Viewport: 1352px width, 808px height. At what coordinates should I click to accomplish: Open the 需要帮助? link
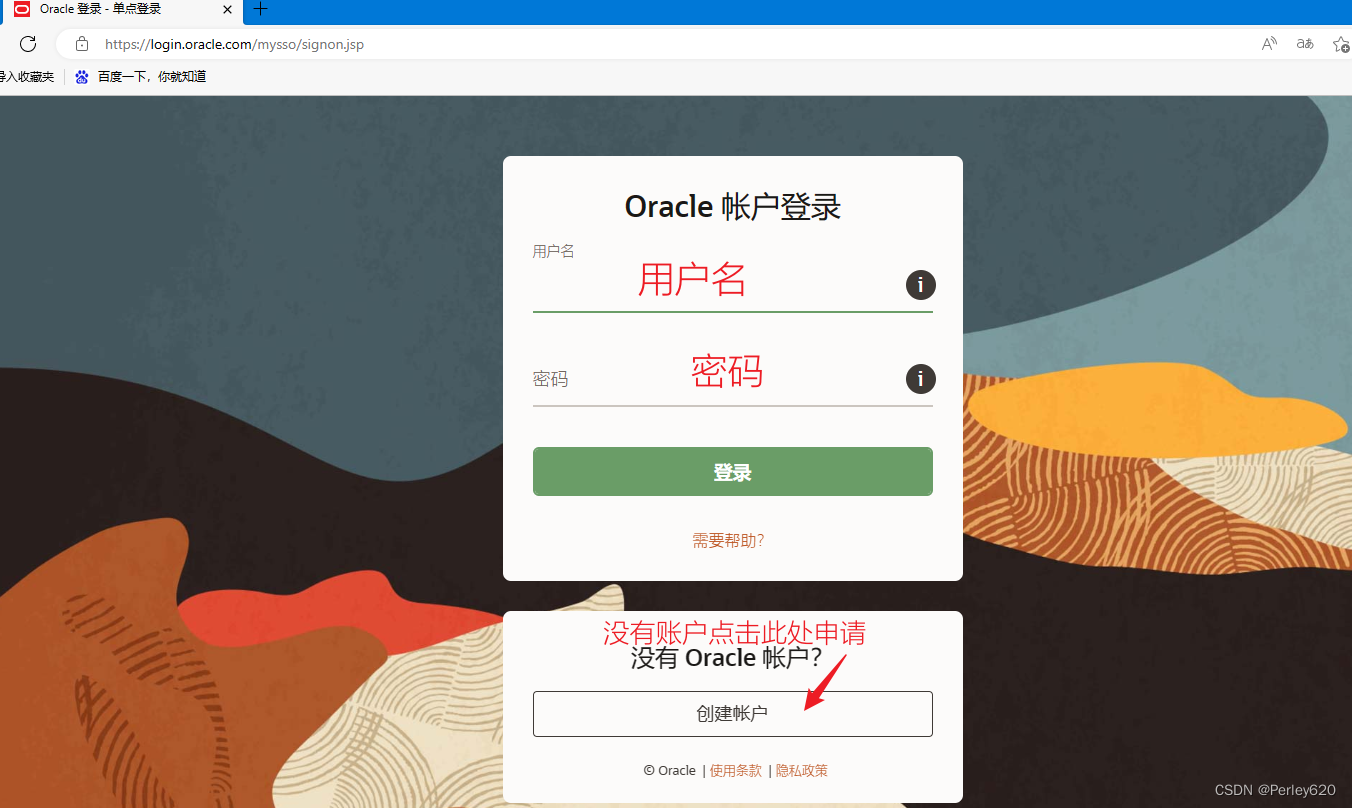tap(728, 541)
